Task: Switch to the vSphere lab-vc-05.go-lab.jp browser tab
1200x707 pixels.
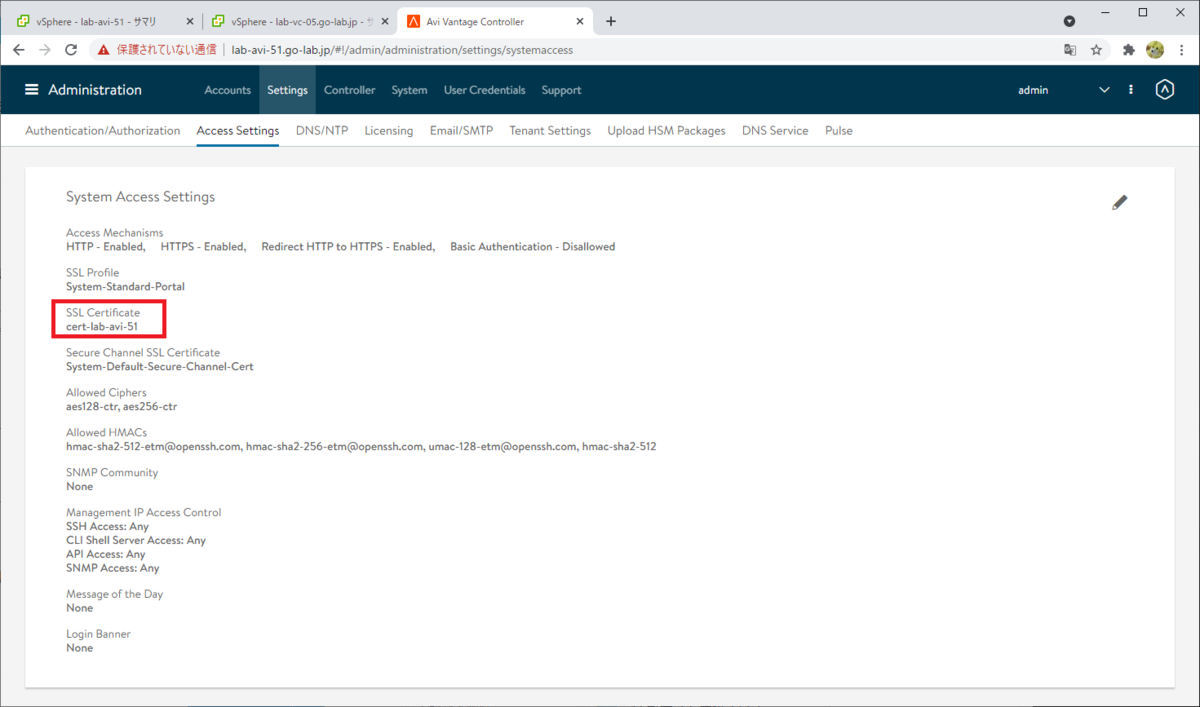Action: pos(299,21)
